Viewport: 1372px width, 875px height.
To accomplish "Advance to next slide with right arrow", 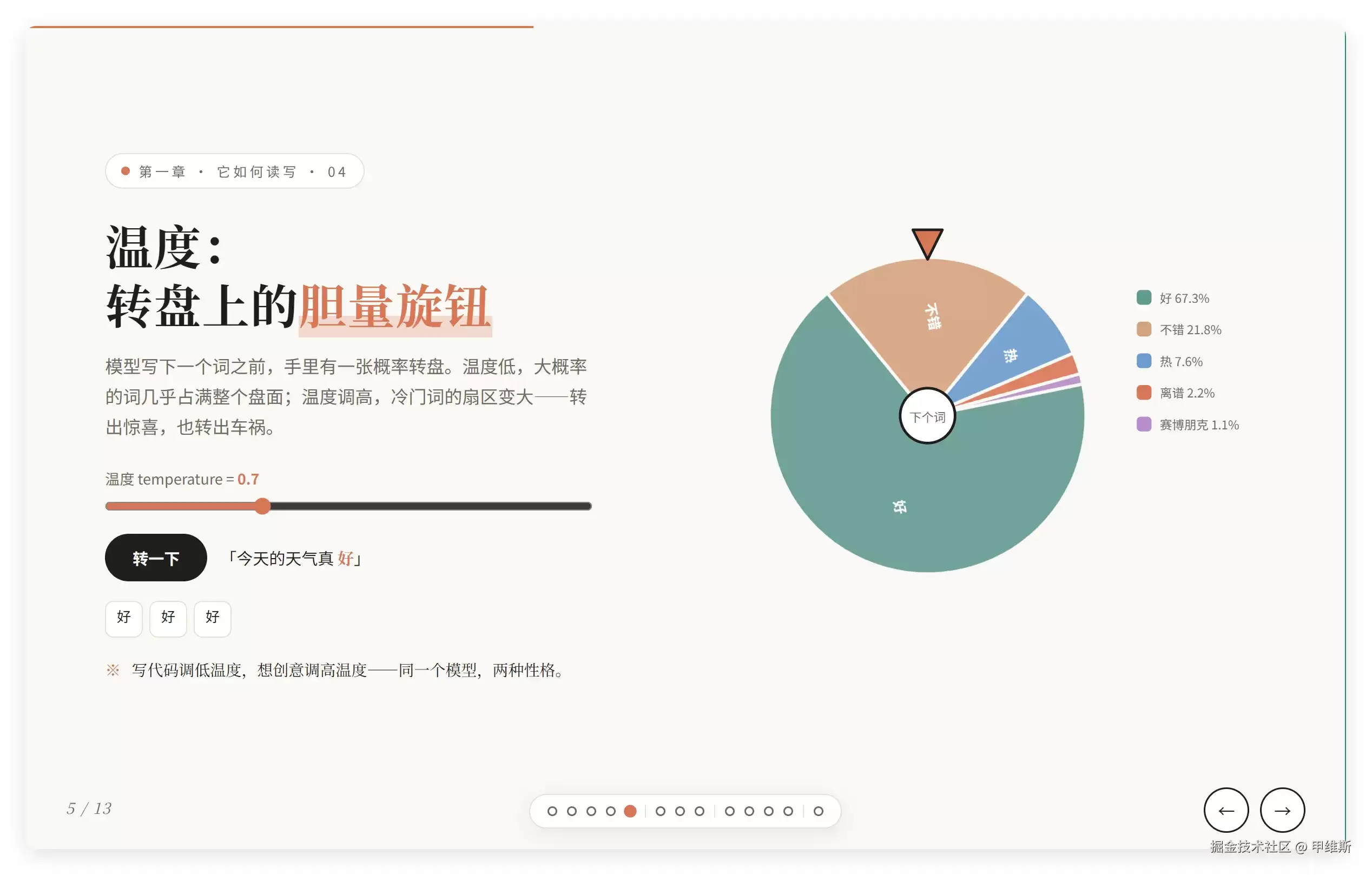I will (x=1282, y=810).
